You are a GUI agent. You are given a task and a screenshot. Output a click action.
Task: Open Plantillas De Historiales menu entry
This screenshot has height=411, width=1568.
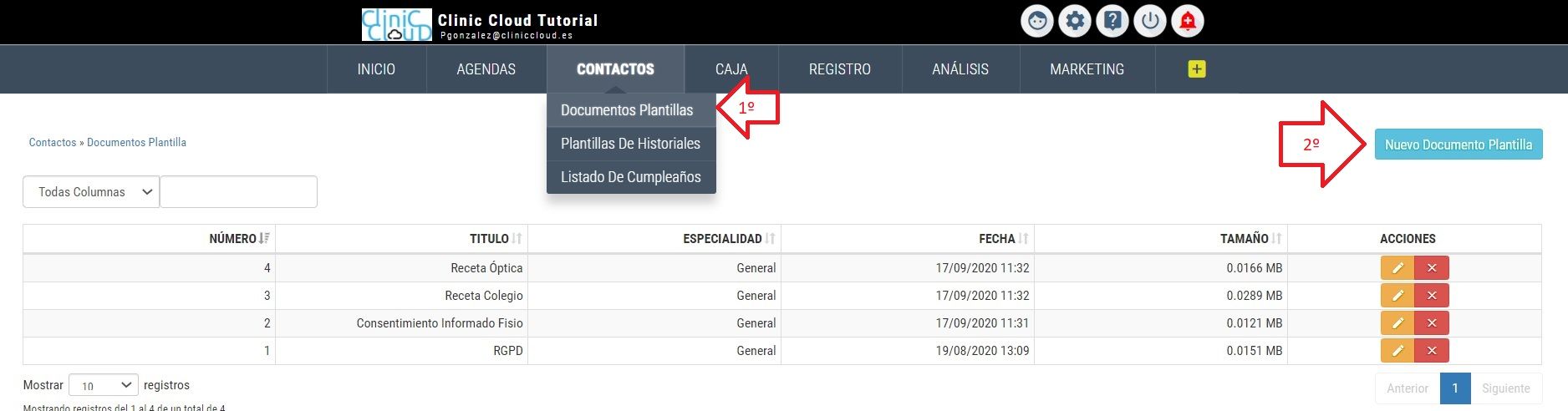point(631,144)
